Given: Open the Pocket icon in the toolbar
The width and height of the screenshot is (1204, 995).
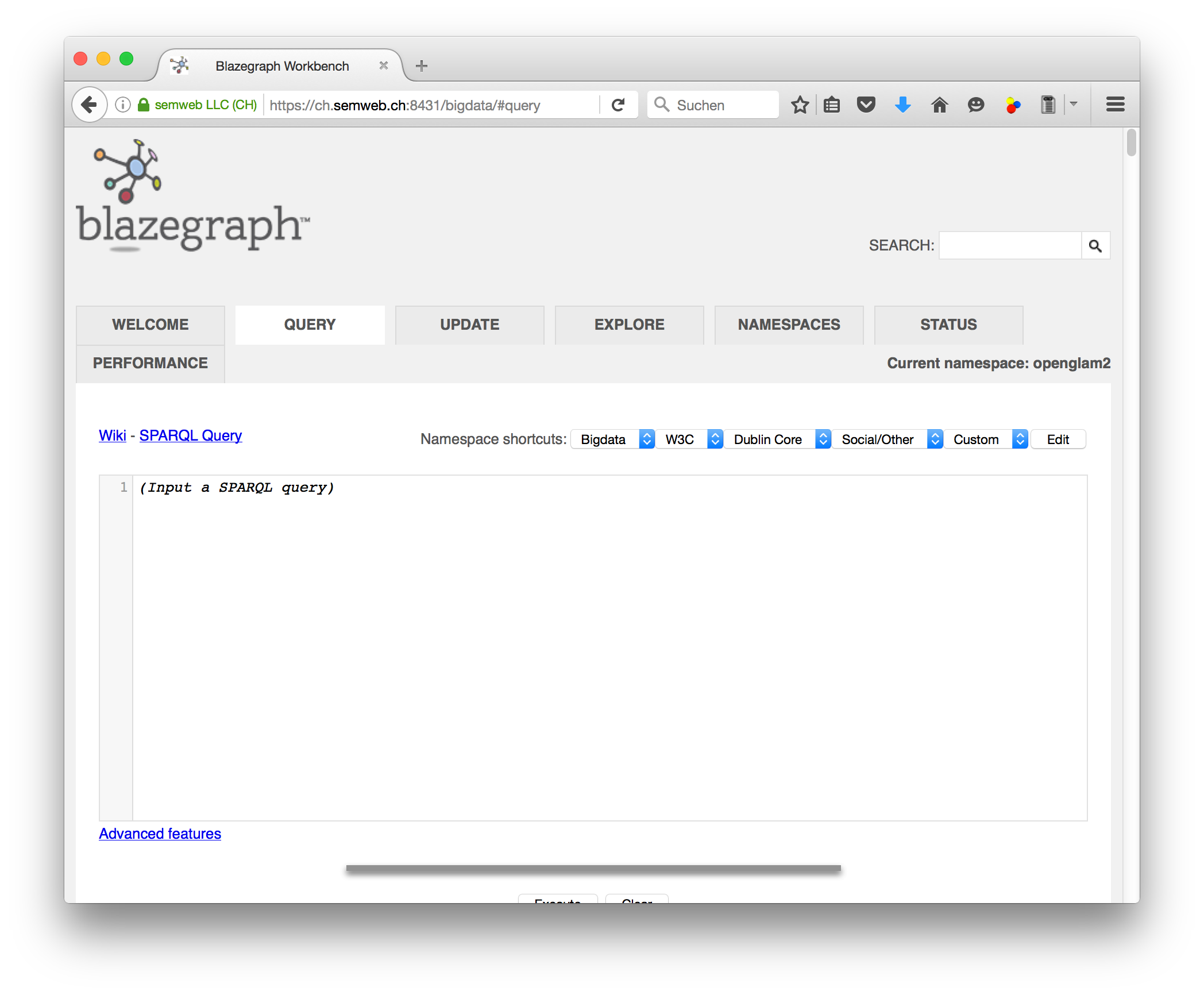Looking at the screenshot, I should point(866,105).
